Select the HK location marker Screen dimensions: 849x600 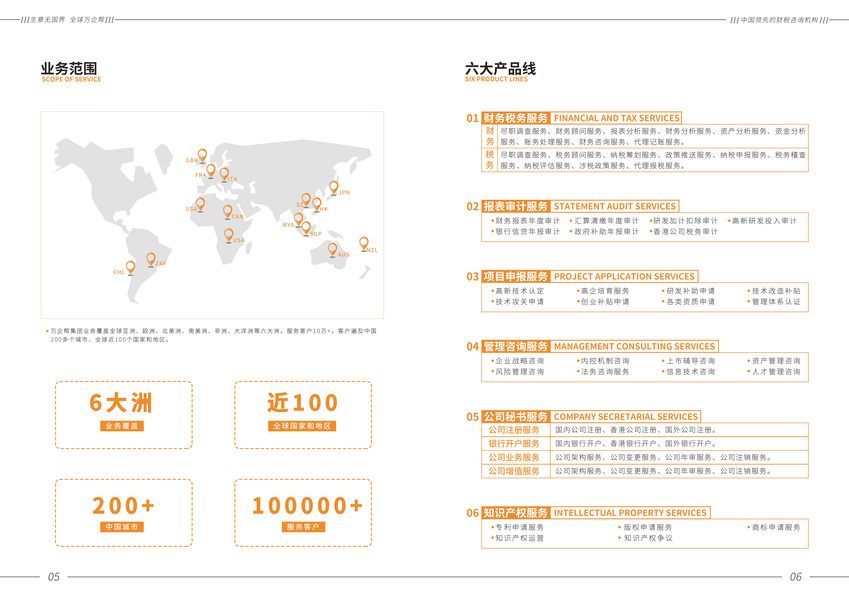(x=317, y=204)
